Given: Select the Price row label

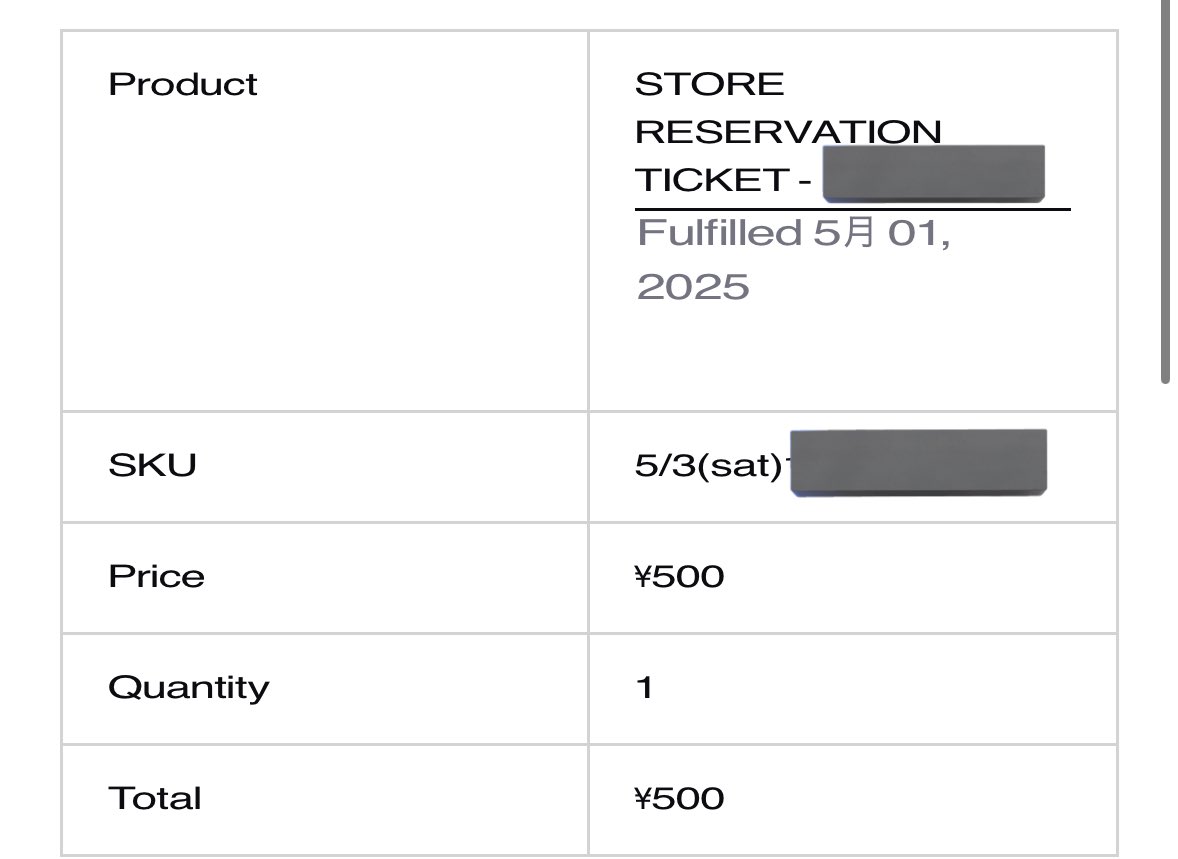Looking at the screenshot, I should pos(156,576).
